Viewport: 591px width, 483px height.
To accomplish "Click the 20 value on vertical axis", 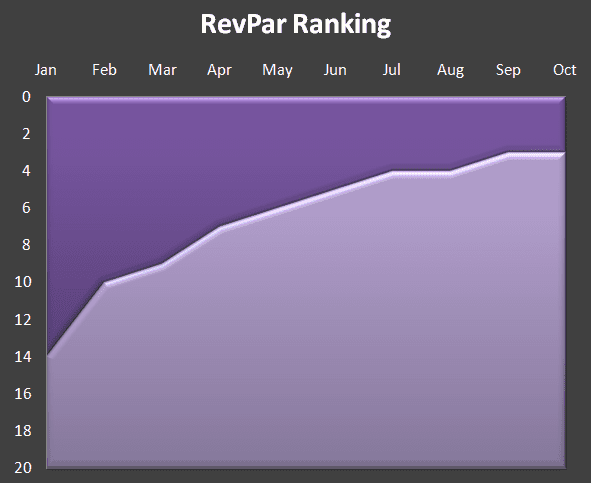I will 23,468.
